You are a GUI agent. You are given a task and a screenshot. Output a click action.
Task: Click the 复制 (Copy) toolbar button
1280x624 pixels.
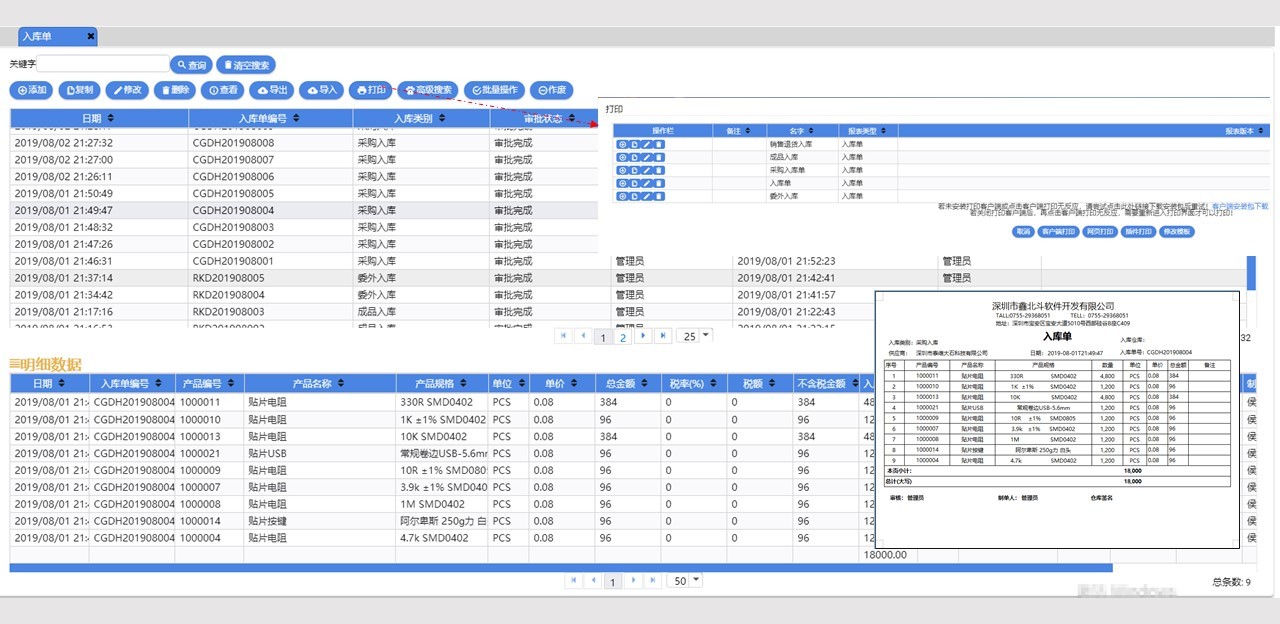(79, 90)
